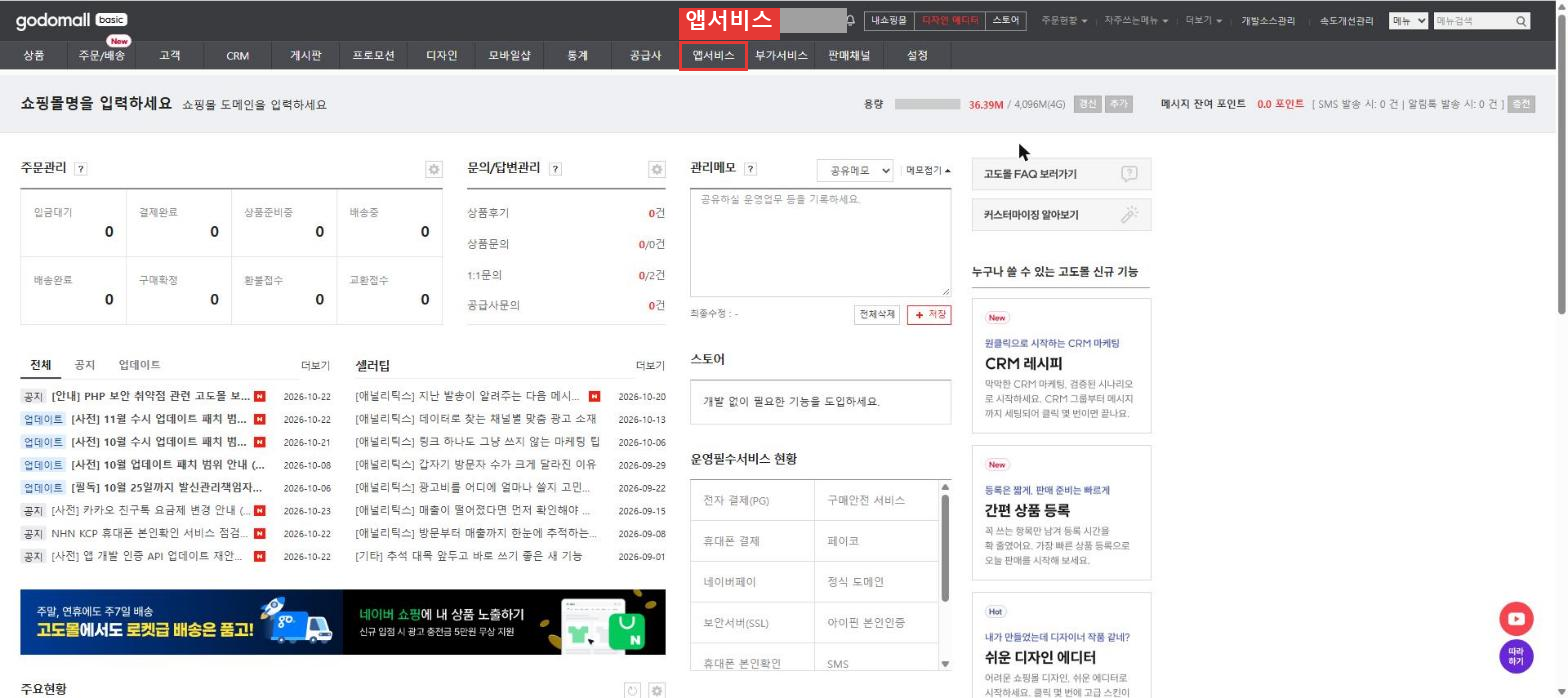Open the 모바일샵 menu
Screen dimensions: 1568x698
pyautogui.click(x=509, y=56)
